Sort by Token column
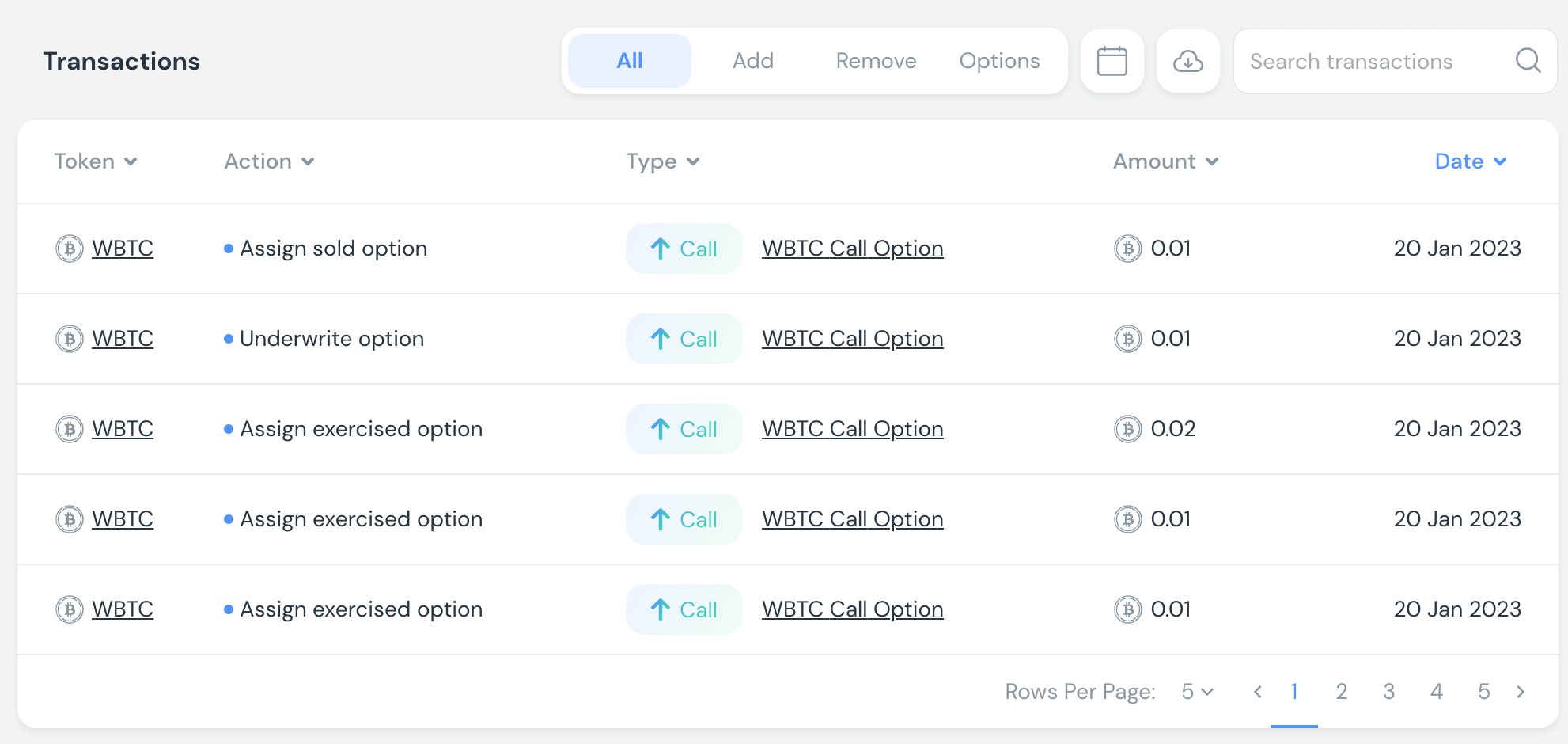This screenshot has width=1568, height=744. tap(96, 161)
